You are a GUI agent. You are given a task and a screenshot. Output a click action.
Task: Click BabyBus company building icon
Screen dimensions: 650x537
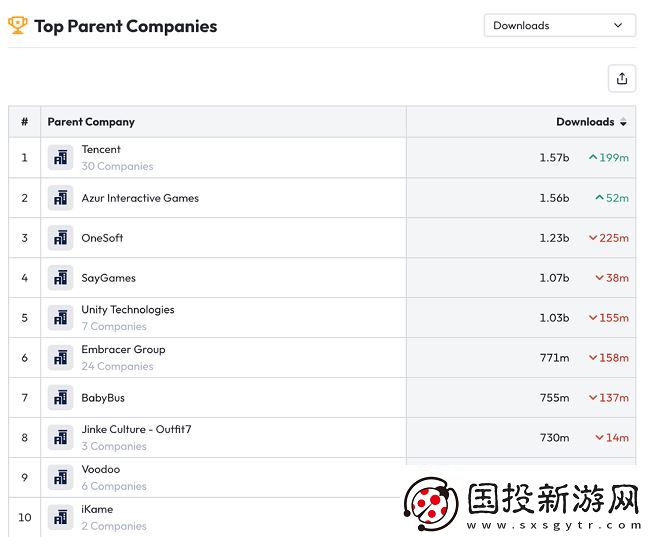pos(61,398)
